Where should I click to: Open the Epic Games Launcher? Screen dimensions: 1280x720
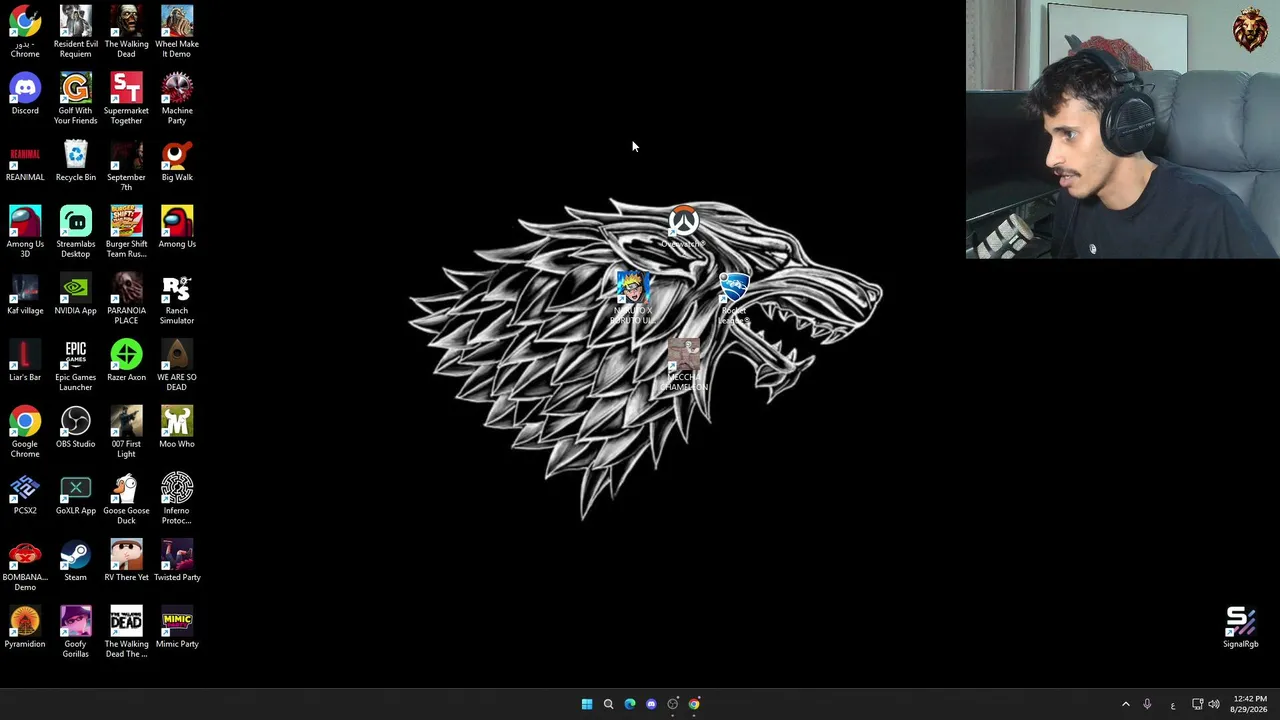click(76, 365)
